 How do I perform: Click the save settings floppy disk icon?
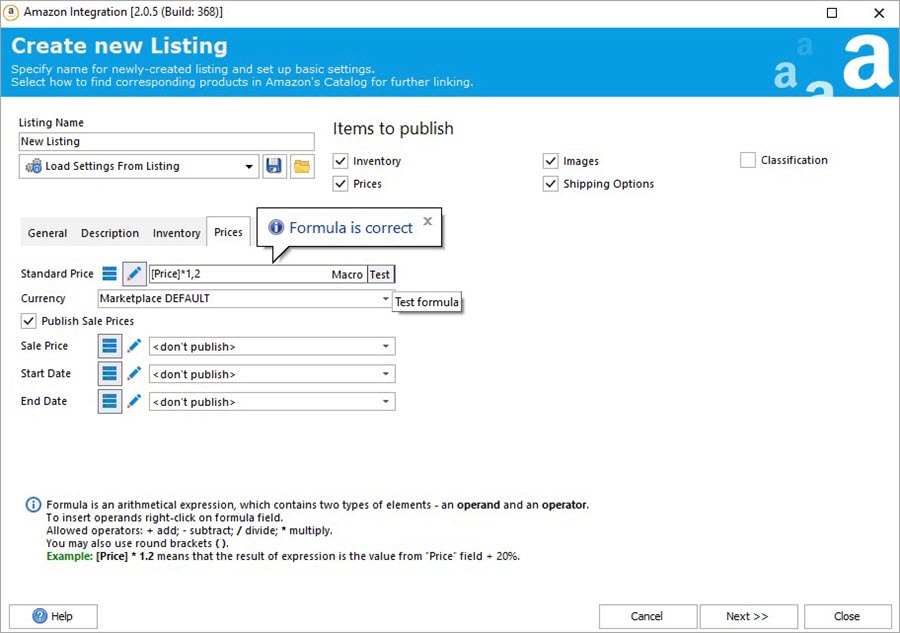(x=275, y=166)
